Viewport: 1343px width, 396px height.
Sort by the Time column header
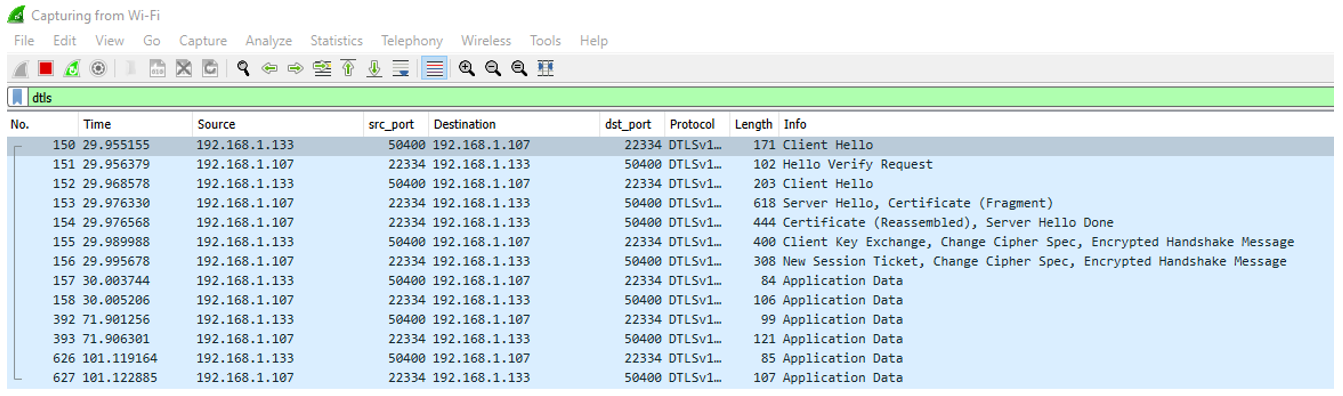click(136, 125)
